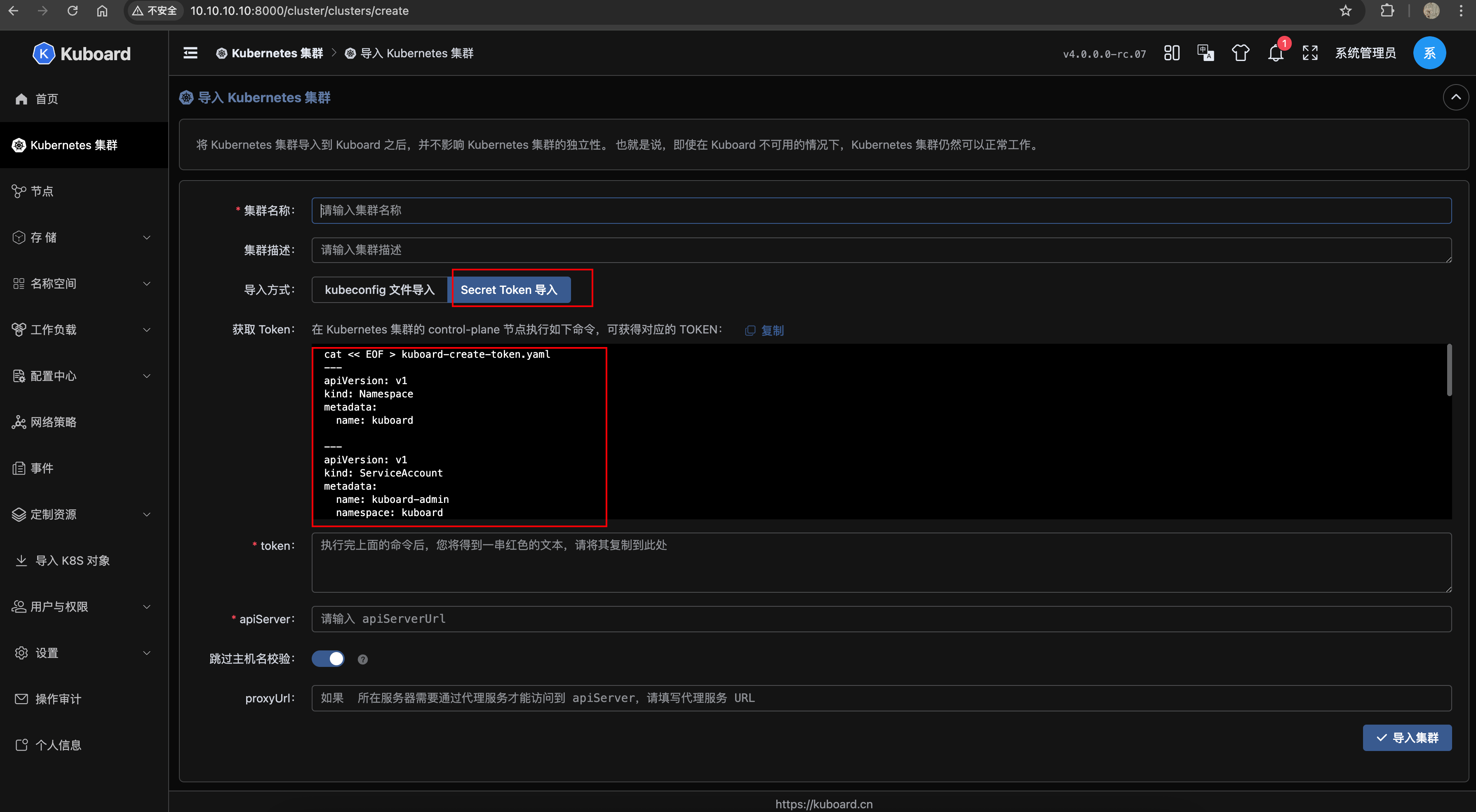Collapse the 导入 Kubernetes 集群 panel
The width and height of the screenshot is (1476, 812).
point(1456,97)
